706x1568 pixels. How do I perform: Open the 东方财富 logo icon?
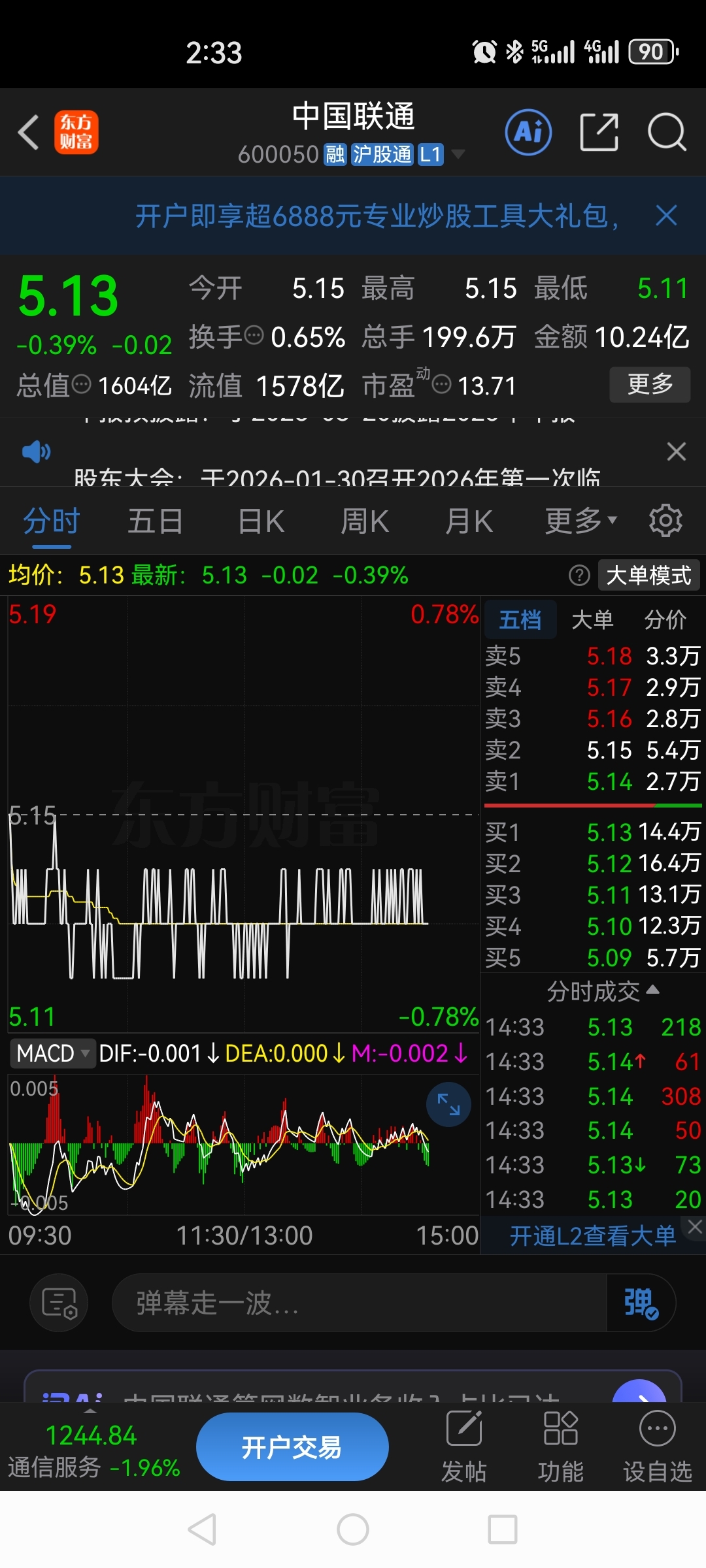(76, 132)
